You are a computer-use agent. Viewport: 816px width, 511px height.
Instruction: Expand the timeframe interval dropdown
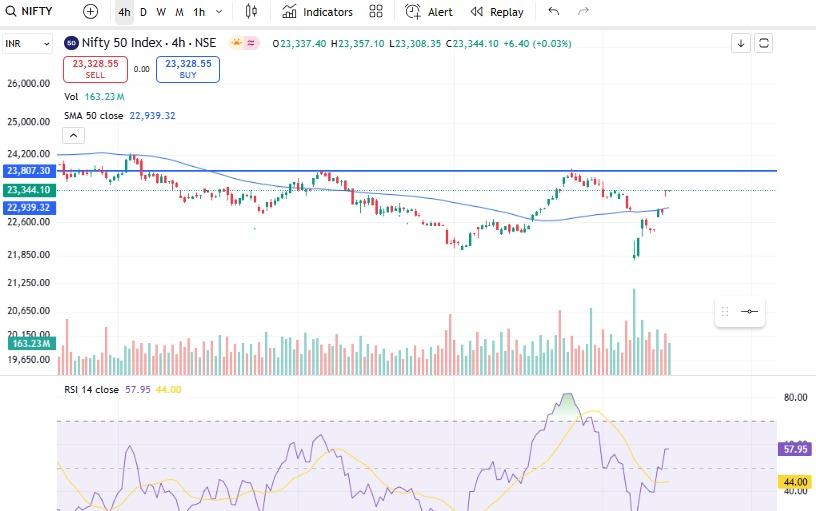[219, 12]
